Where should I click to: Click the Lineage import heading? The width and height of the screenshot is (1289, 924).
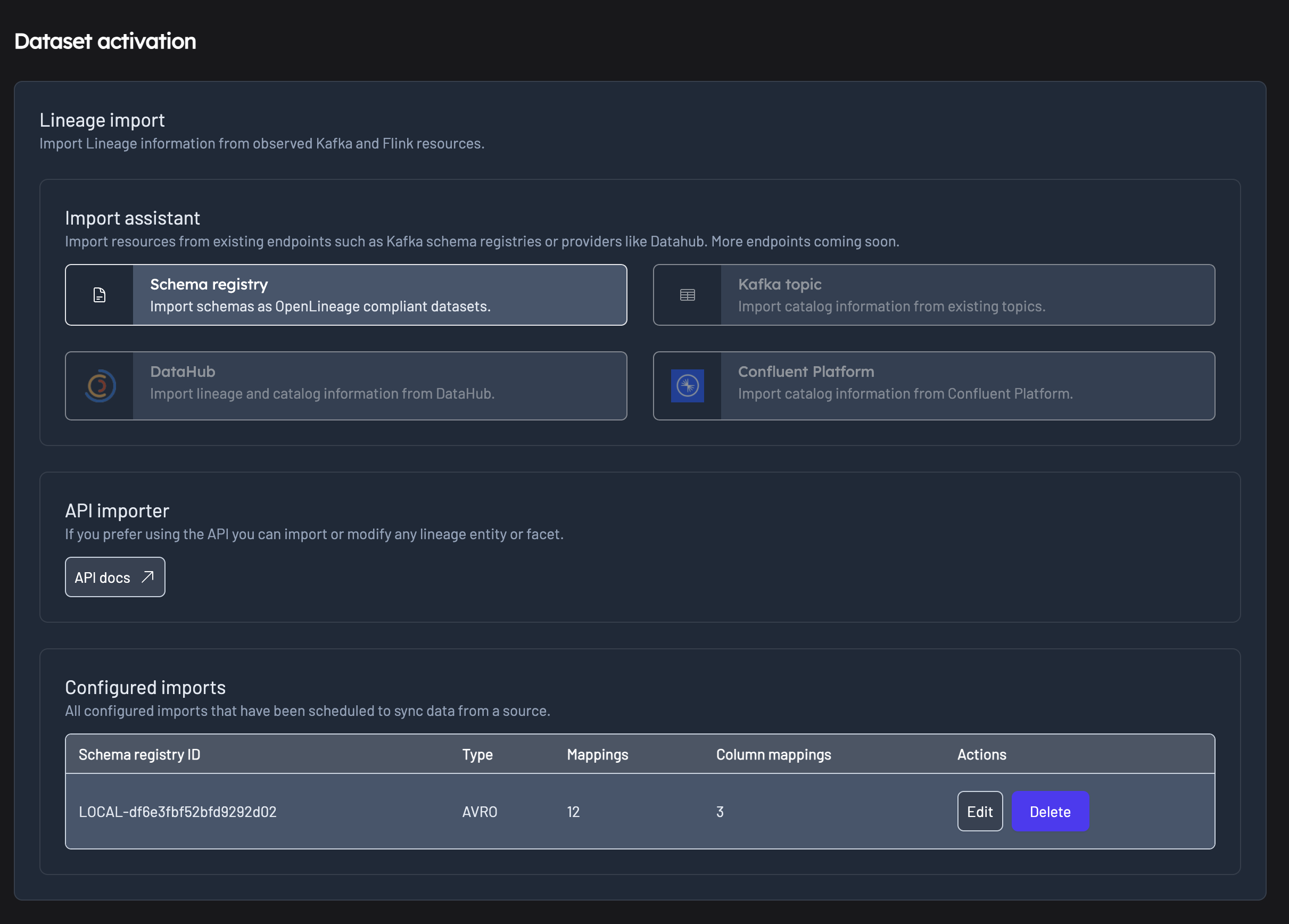102,120
